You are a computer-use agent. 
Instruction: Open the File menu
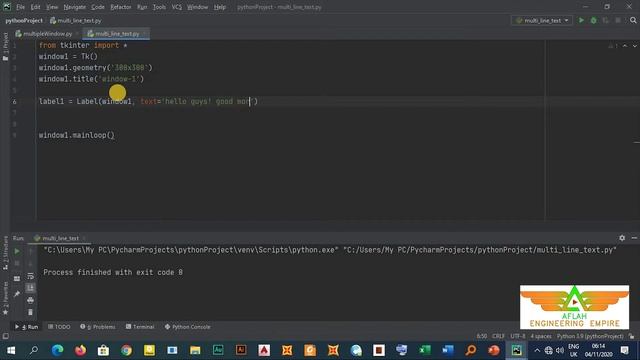pos(20,7)
